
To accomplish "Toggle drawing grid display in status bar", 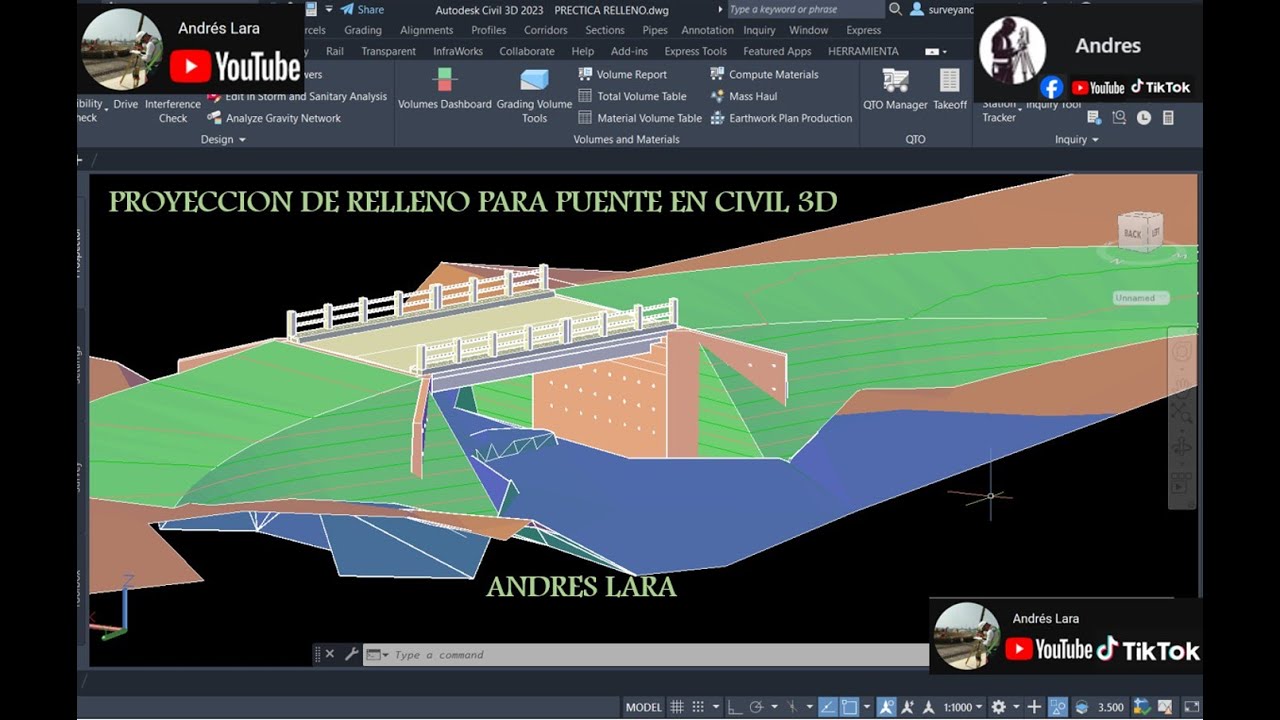I will pyautogui.click(x=676, y=707).
